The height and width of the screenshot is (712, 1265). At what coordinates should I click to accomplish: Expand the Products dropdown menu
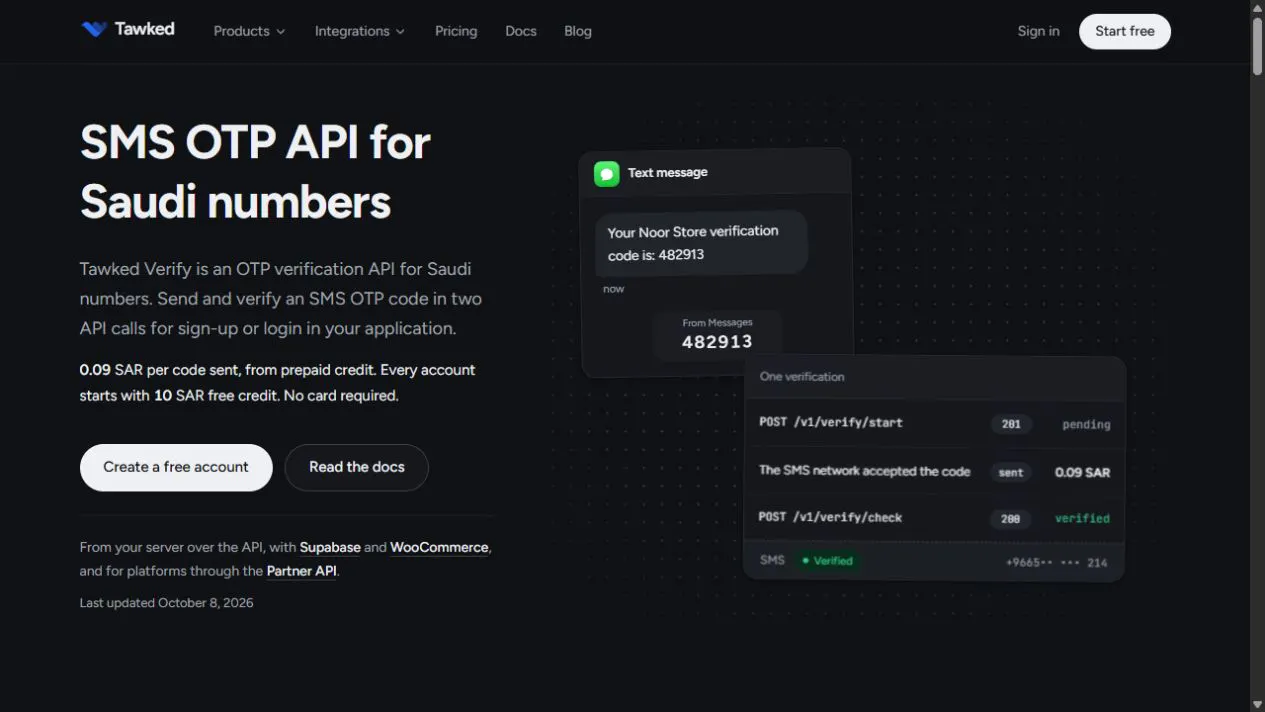(x=249, y=31)
